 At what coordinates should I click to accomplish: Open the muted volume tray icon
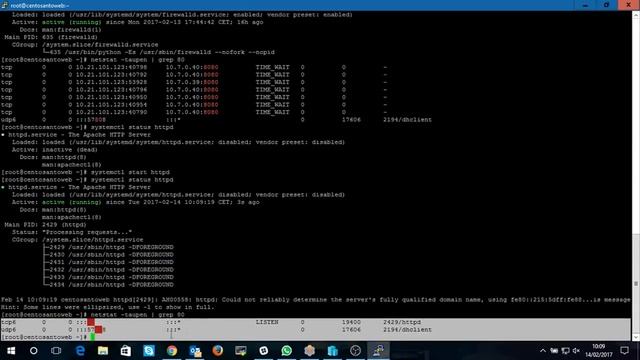576,351
